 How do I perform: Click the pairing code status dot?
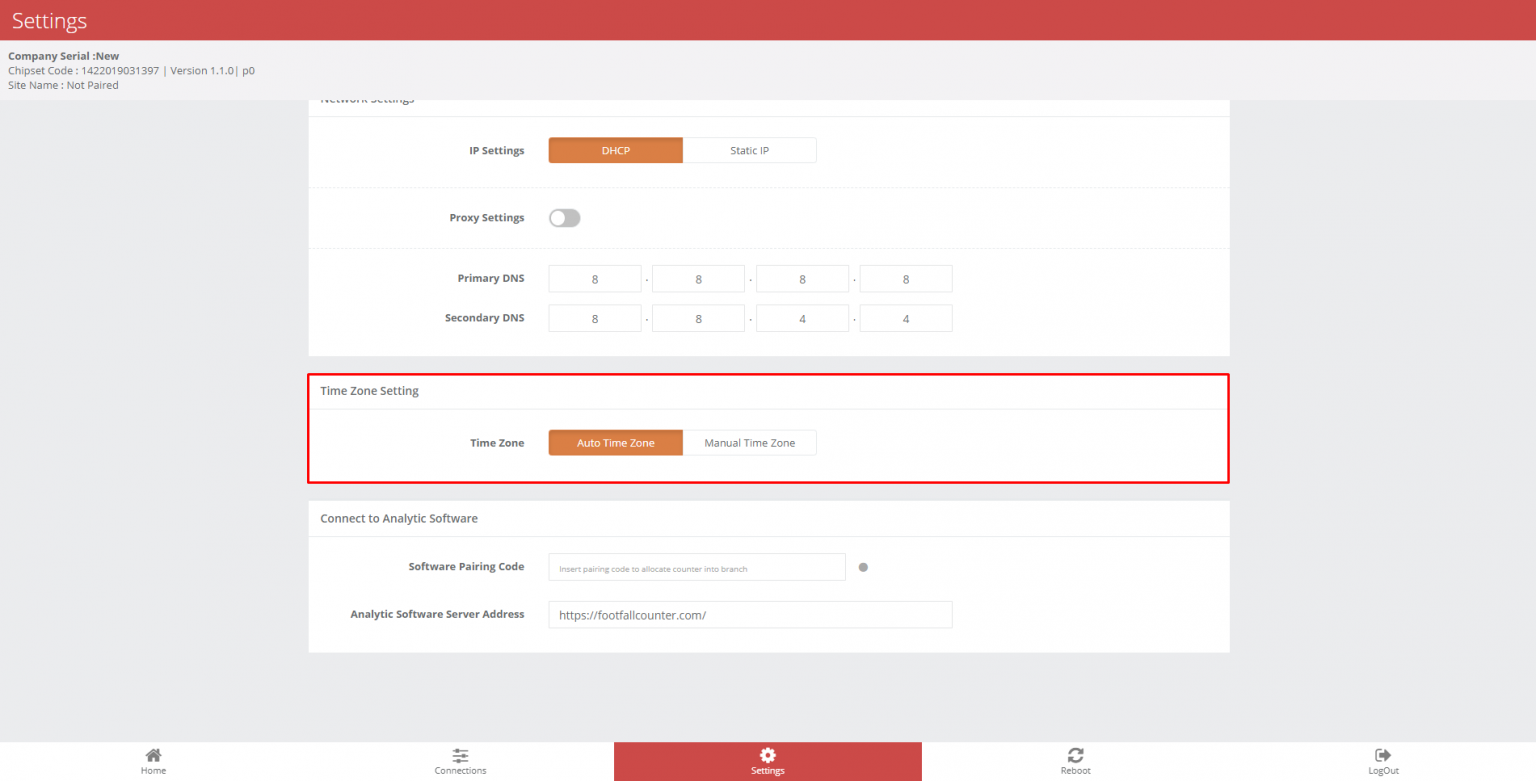pos(863,567)
